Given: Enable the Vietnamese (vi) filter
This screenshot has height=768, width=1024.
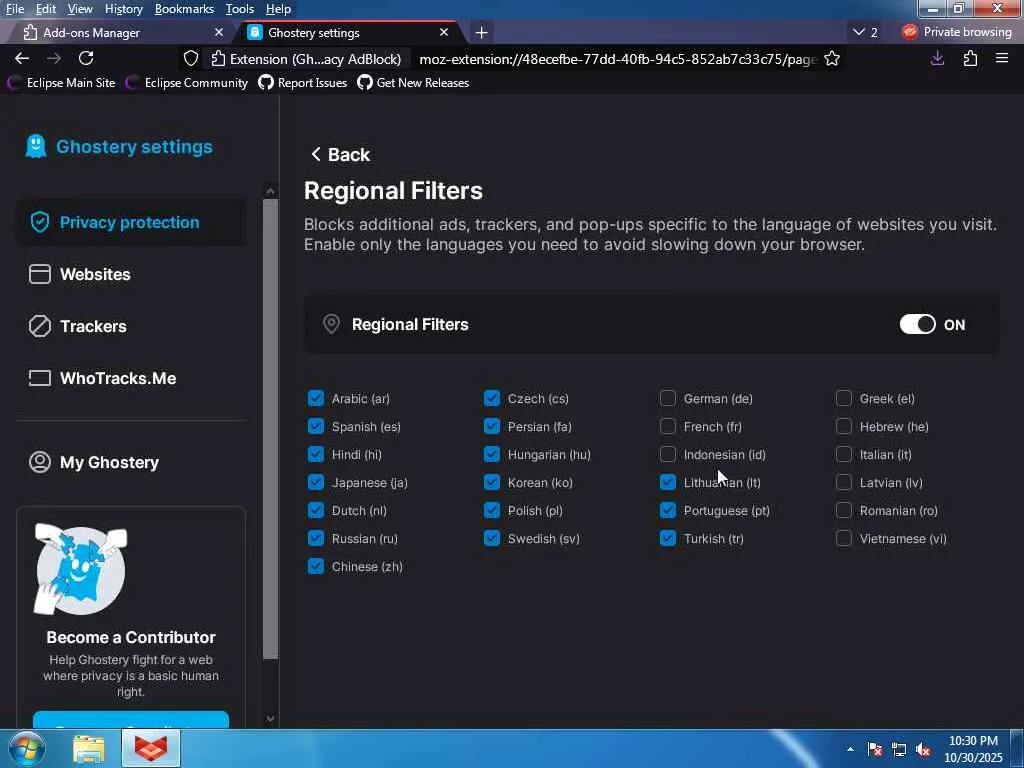Looking at the screenshot, I should (844, 539).
